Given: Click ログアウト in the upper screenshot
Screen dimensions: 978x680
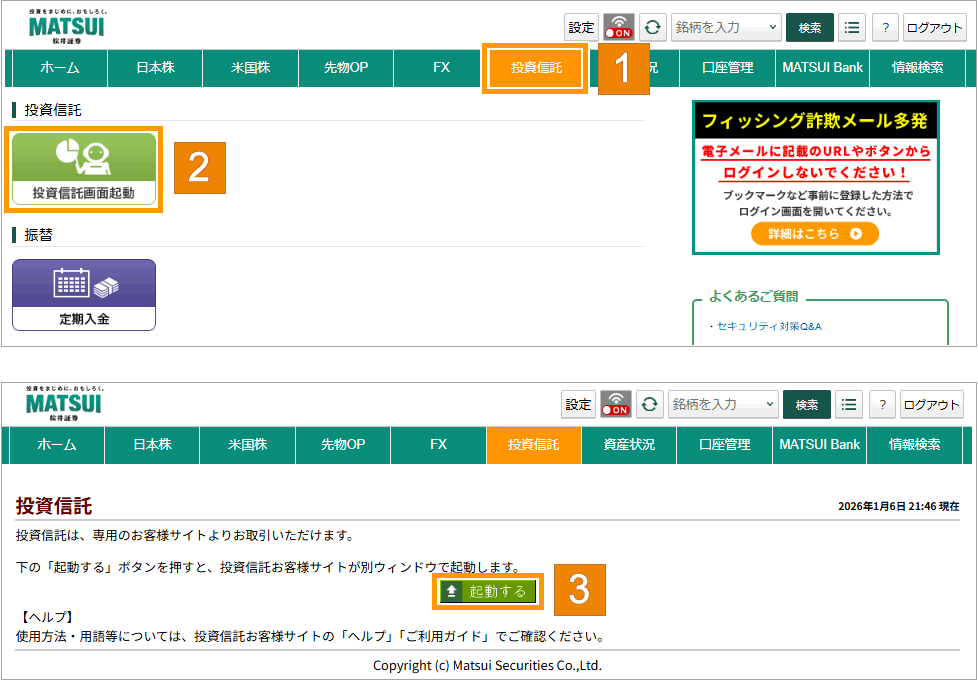Looking at the screenshot, I should [934, 28].
